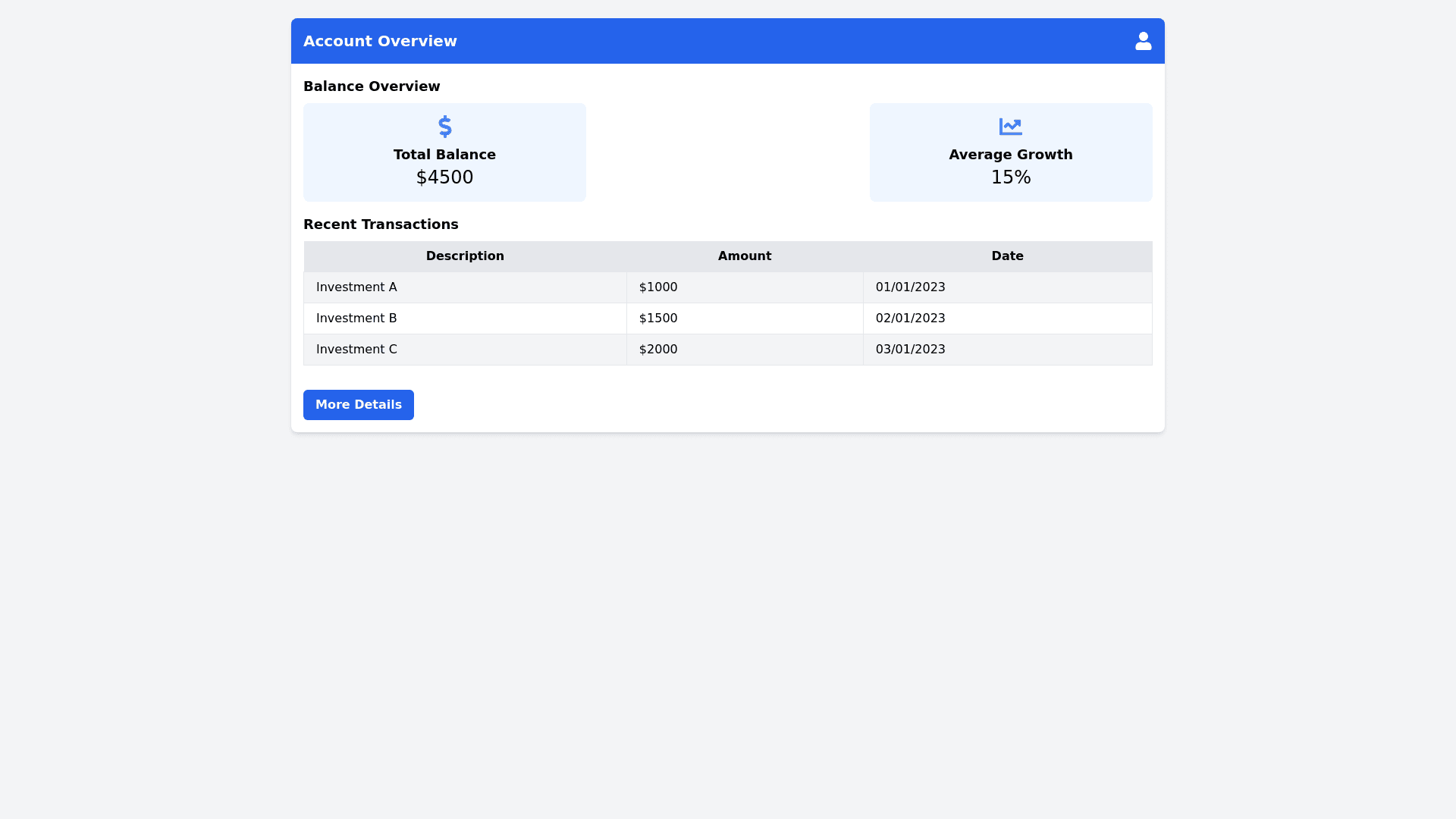Click the user profile icon

point(1143,41)
